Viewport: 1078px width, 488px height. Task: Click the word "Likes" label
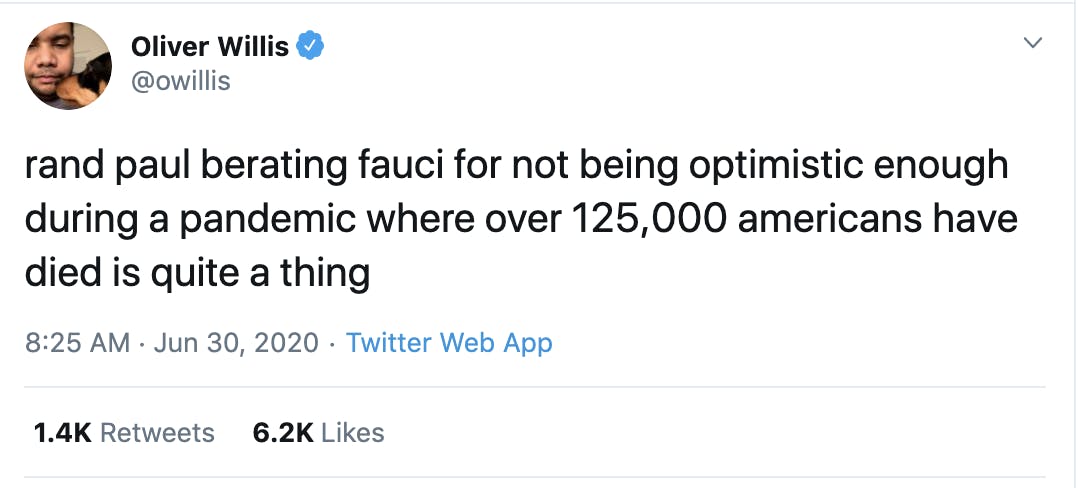[x=353, y=433]
